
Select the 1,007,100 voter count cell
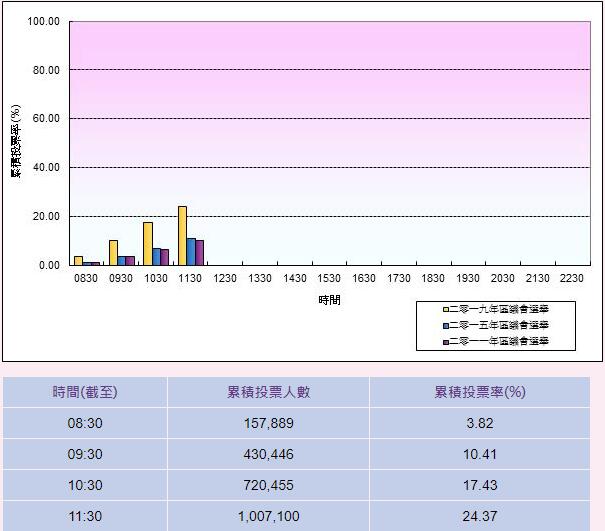[x=268, y=515]
